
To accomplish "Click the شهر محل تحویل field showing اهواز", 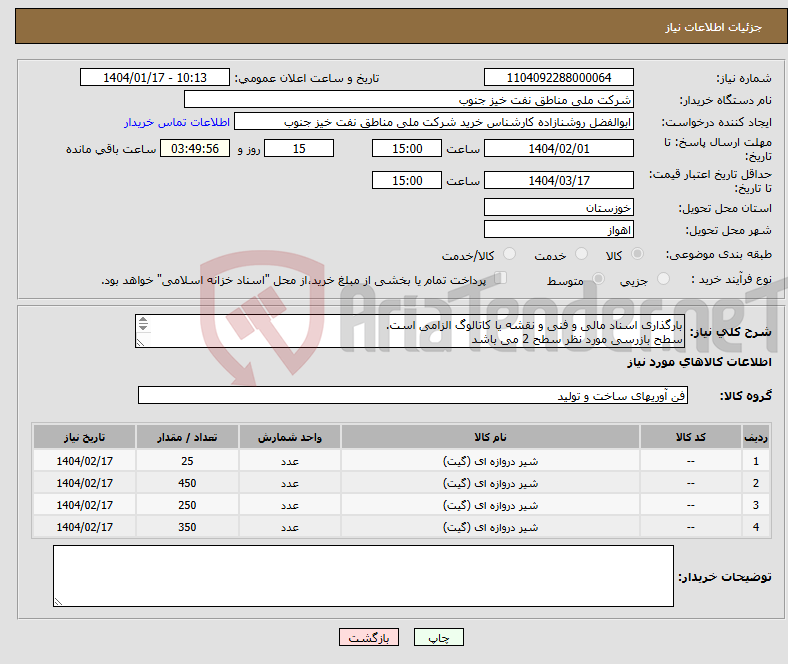I will coord(558,229).
